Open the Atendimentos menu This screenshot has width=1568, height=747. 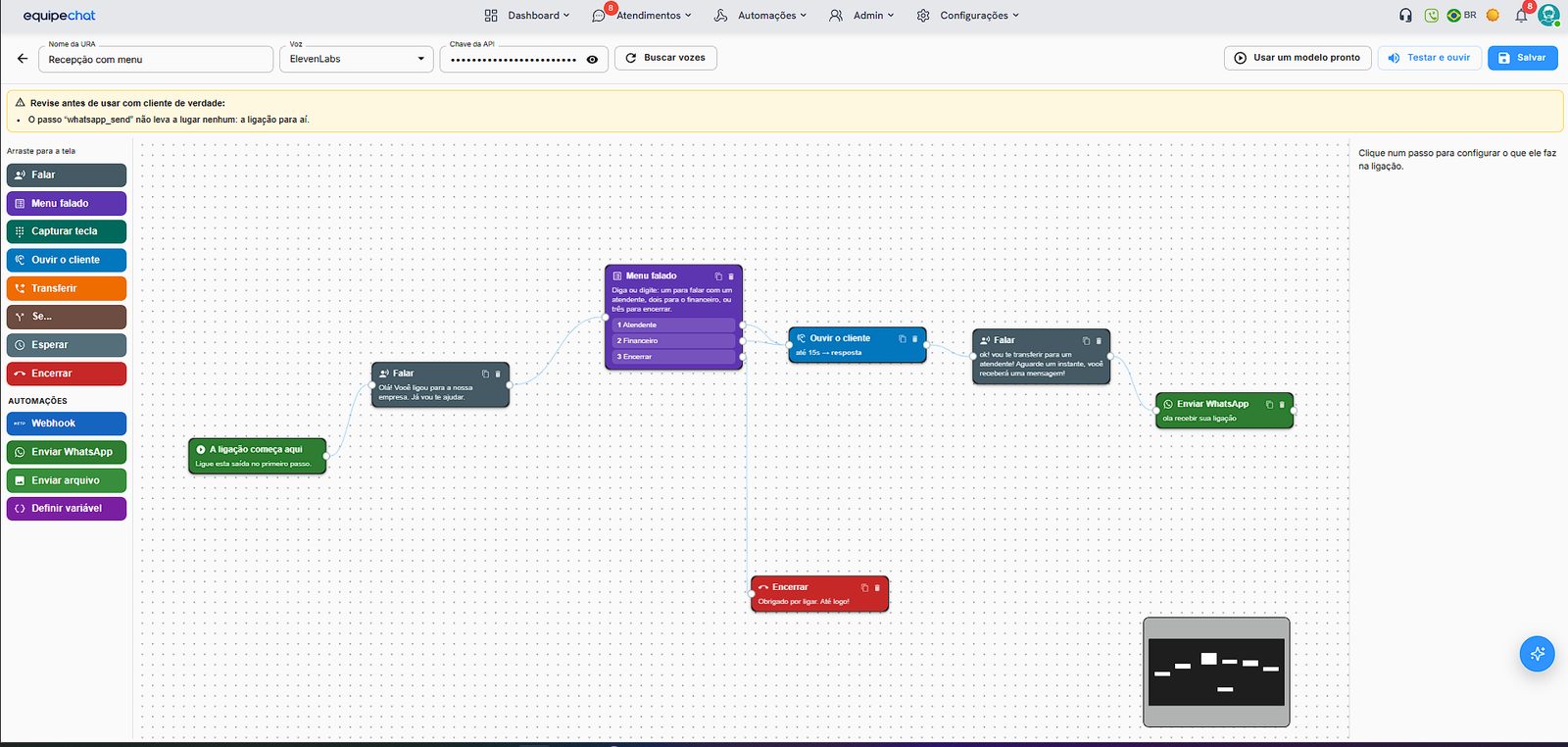click(642, 16)
